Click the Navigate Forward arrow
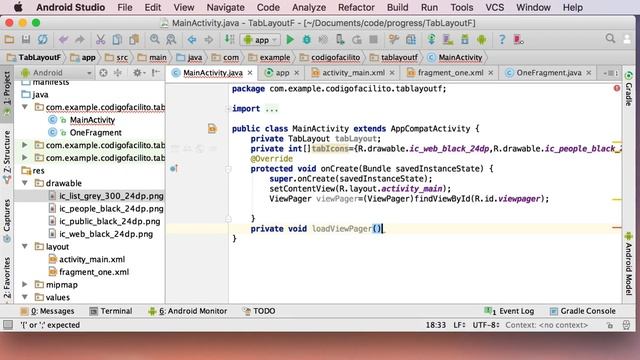Screen dimensions: 640x360 (x=209, y=40)
